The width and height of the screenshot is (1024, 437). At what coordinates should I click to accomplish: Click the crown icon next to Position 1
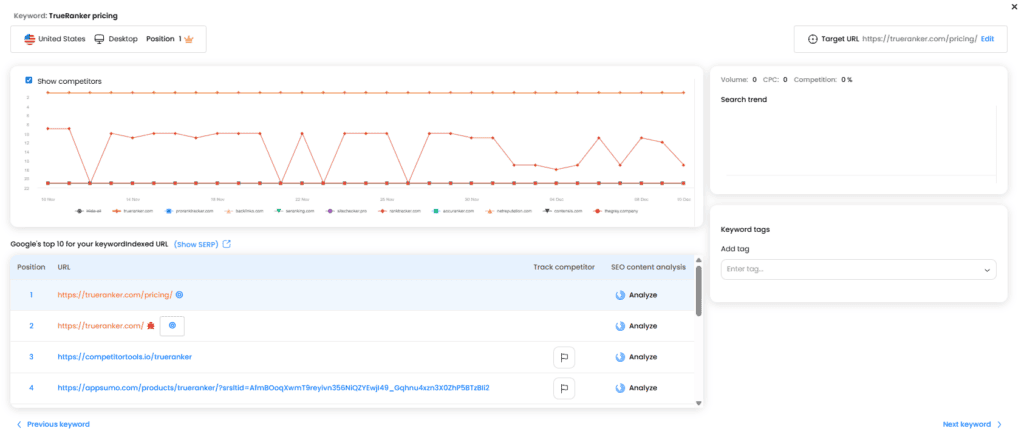[187, 39]
